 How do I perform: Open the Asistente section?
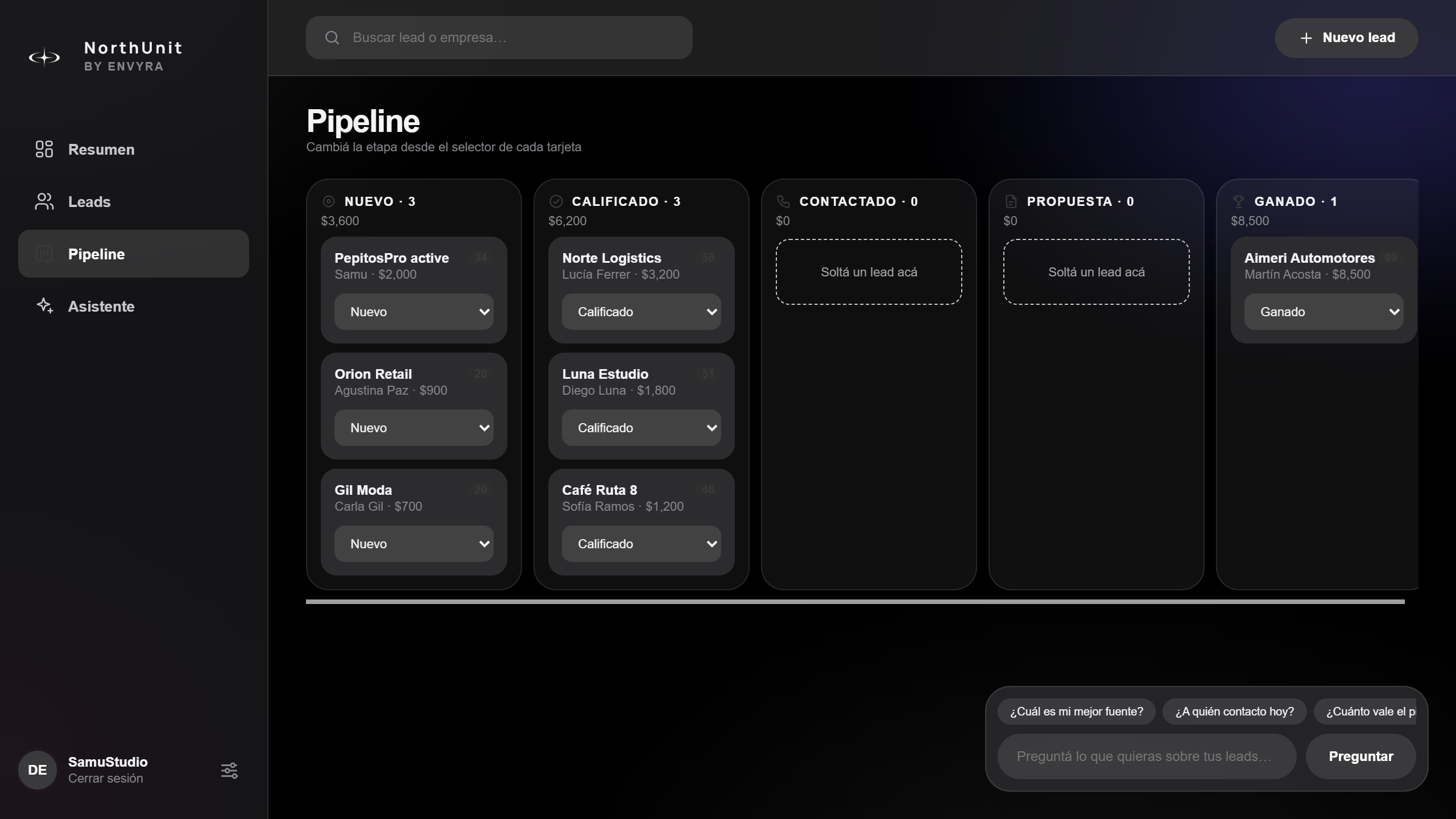(x=134, y=306)
